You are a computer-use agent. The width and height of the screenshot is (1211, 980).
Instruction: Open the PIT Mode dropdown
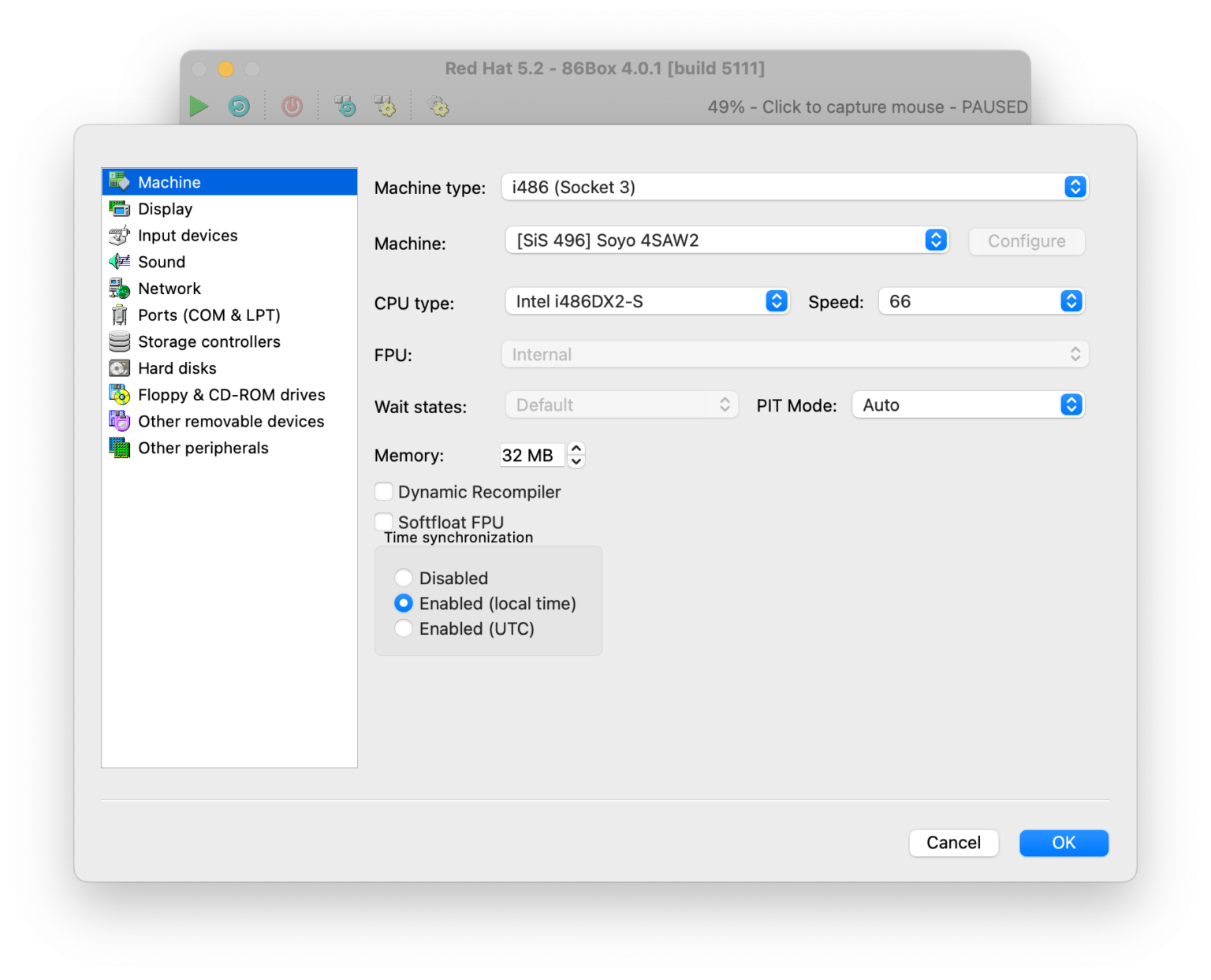tap(967, 405)
